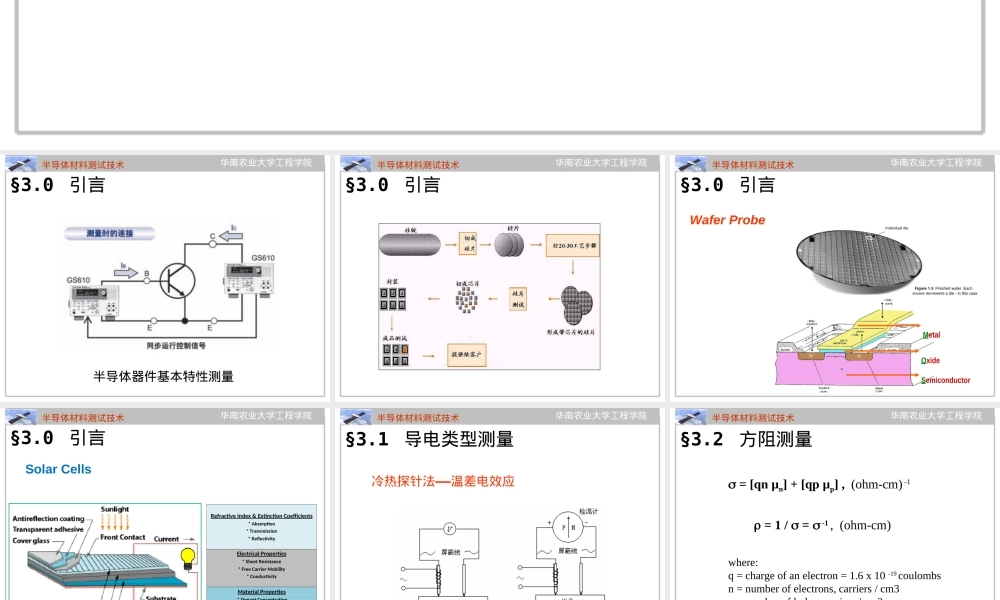Open the transistor measurement circuit slide
Image resolution: width=1000 pixels, height=600 pixels.
[165, 275]
